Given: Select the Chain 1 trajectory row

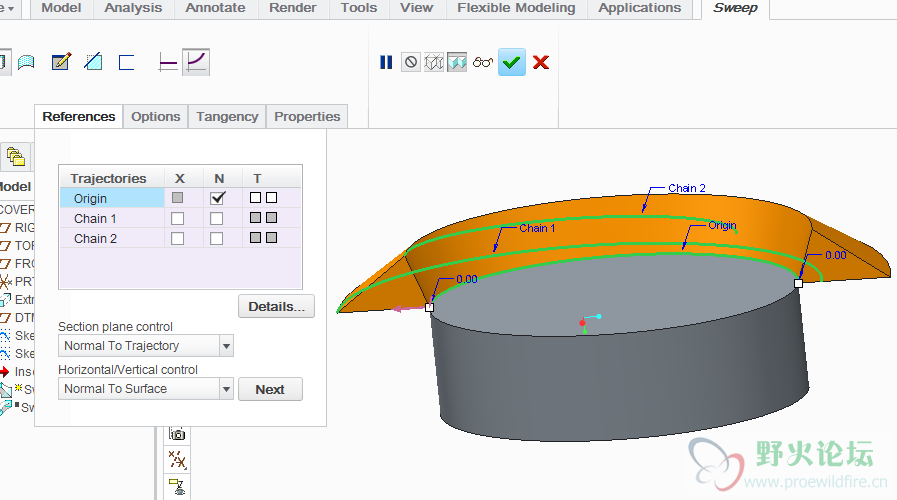Looking at the screenshot, I should click(x=180, y=219).
